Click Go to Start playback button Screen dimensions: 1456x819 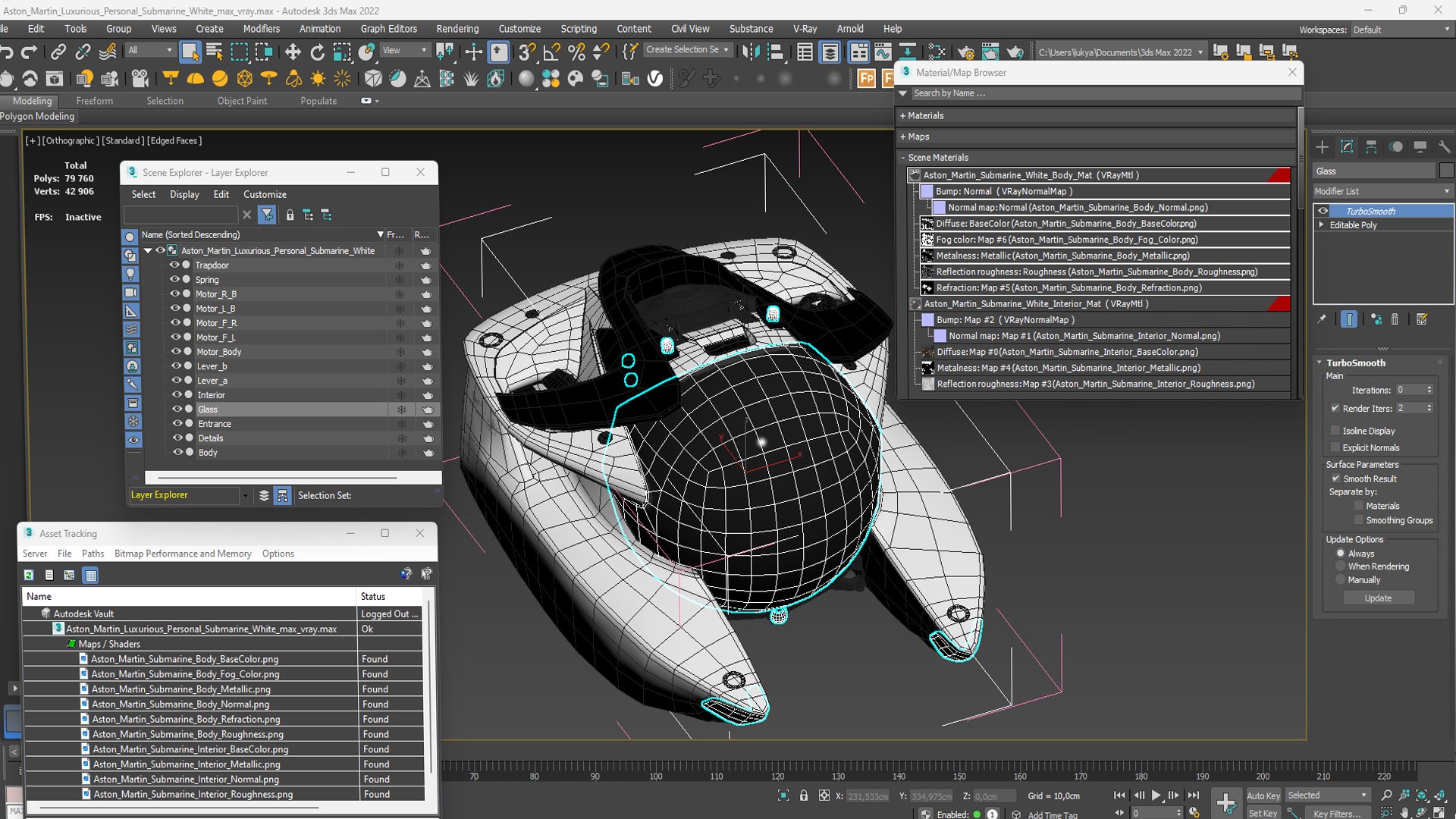[1119, 795]
